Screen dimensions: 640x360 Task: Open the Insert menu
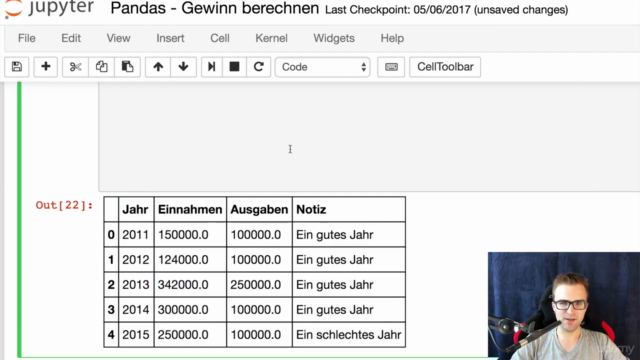pyautogui.click(x=170, y=38)
